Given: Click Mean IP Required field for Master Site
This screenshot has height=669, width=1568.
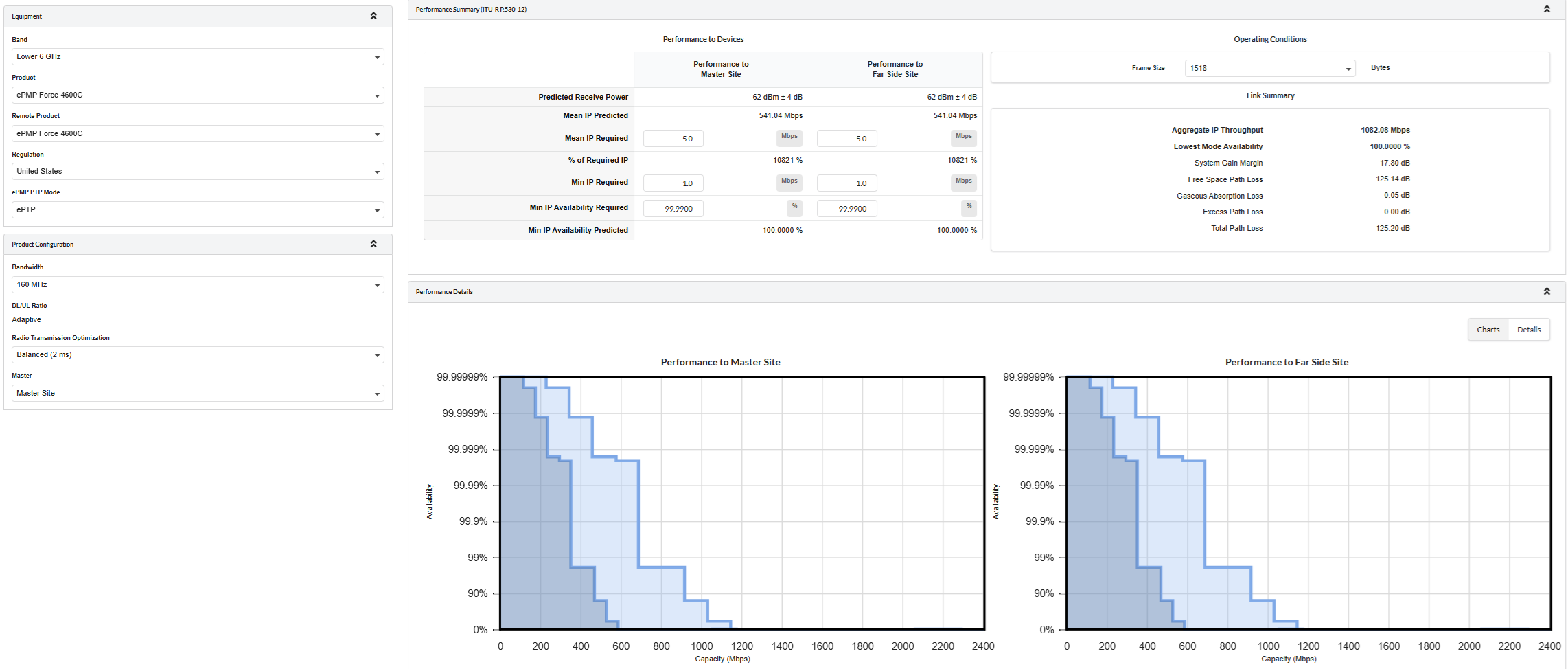Looking at the screenshot, I should [673, 139].
